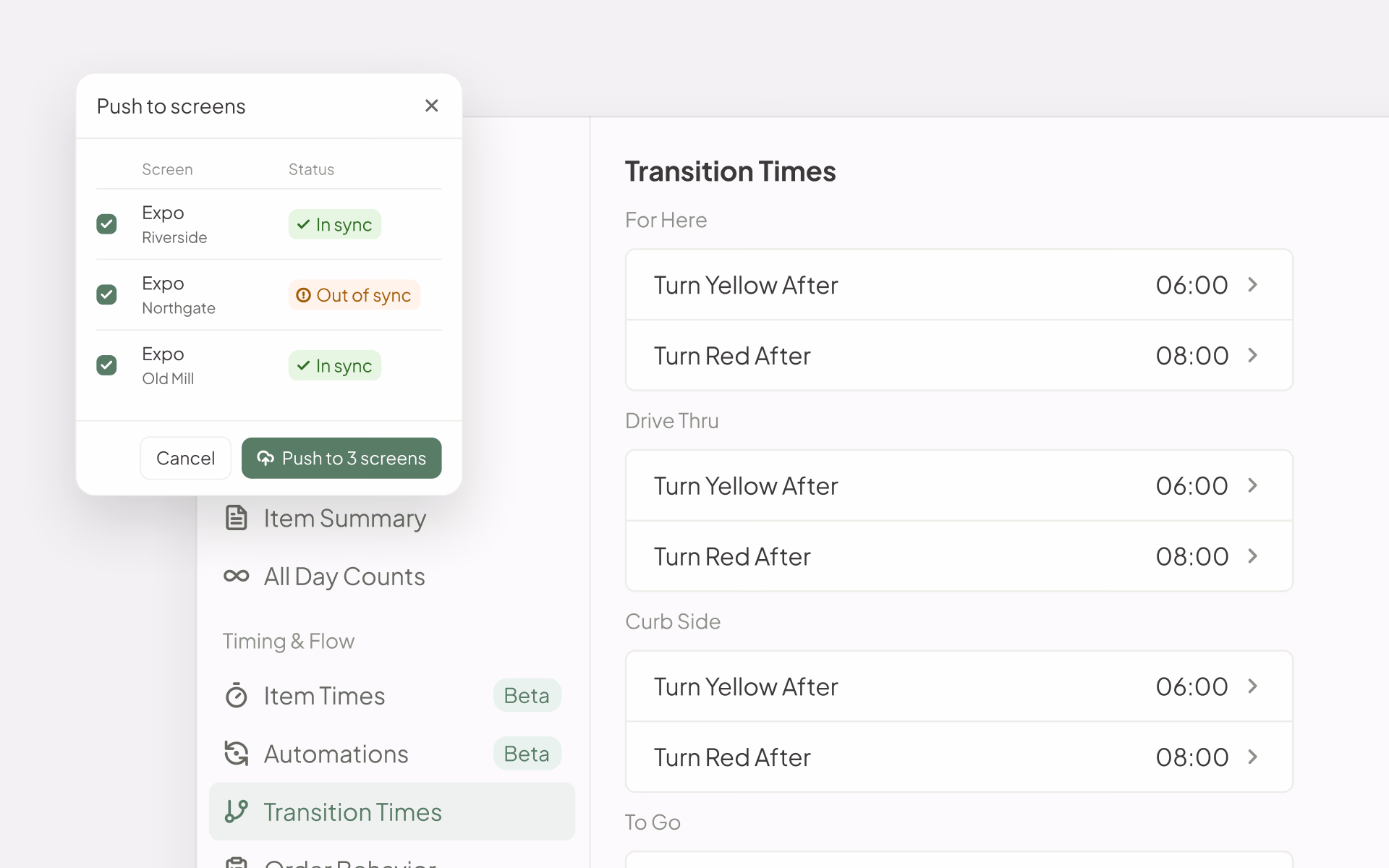The width and height of the screenshot is (1389, 868).
Task: Open Item Times in sidebar
Action: pyautogui.click(x=392, y=695)
